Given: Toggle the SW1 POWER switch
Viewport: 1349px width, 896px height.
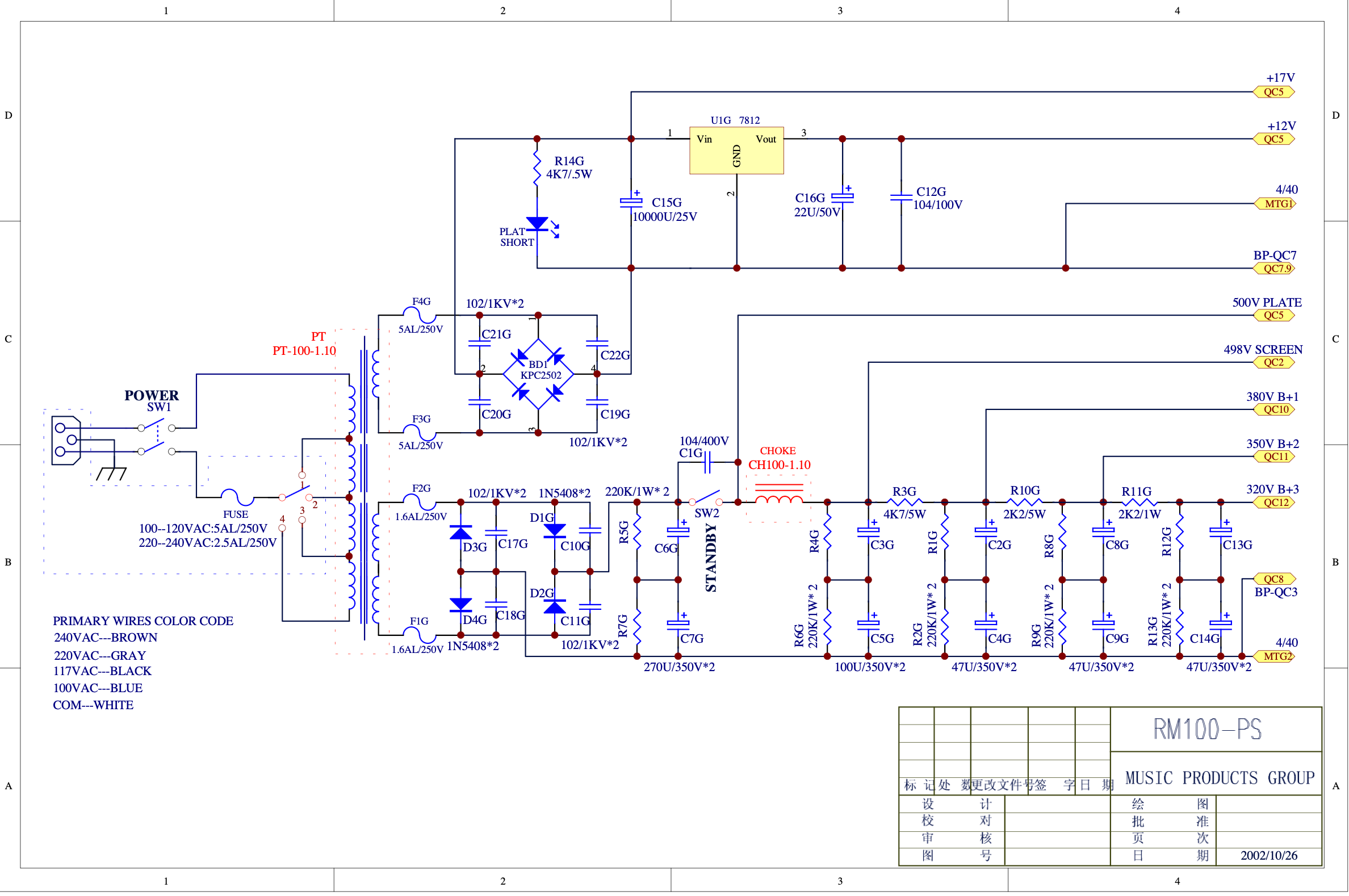Looking at the screenshot, I should click(156, 439).
